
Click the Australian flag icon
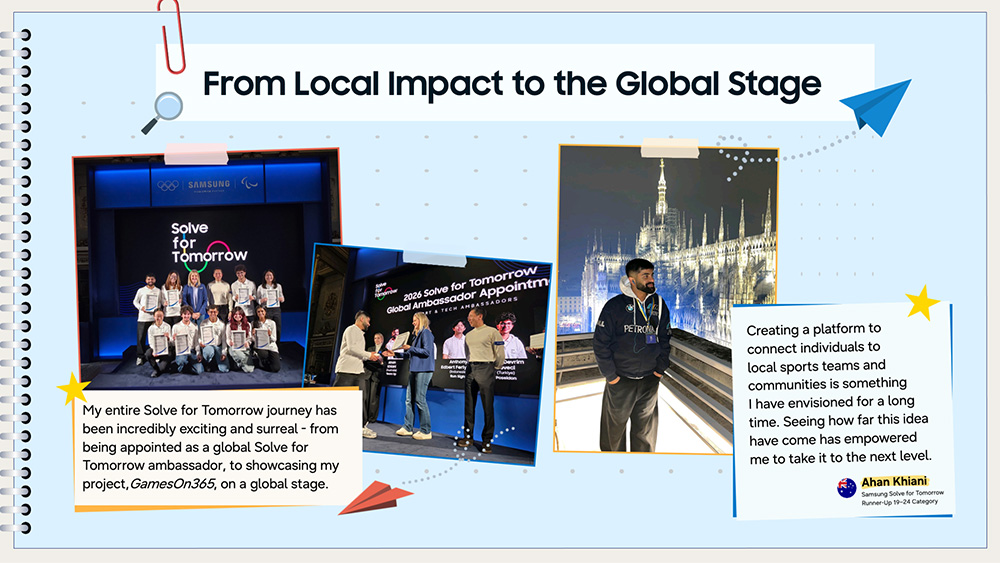[846, 488]
